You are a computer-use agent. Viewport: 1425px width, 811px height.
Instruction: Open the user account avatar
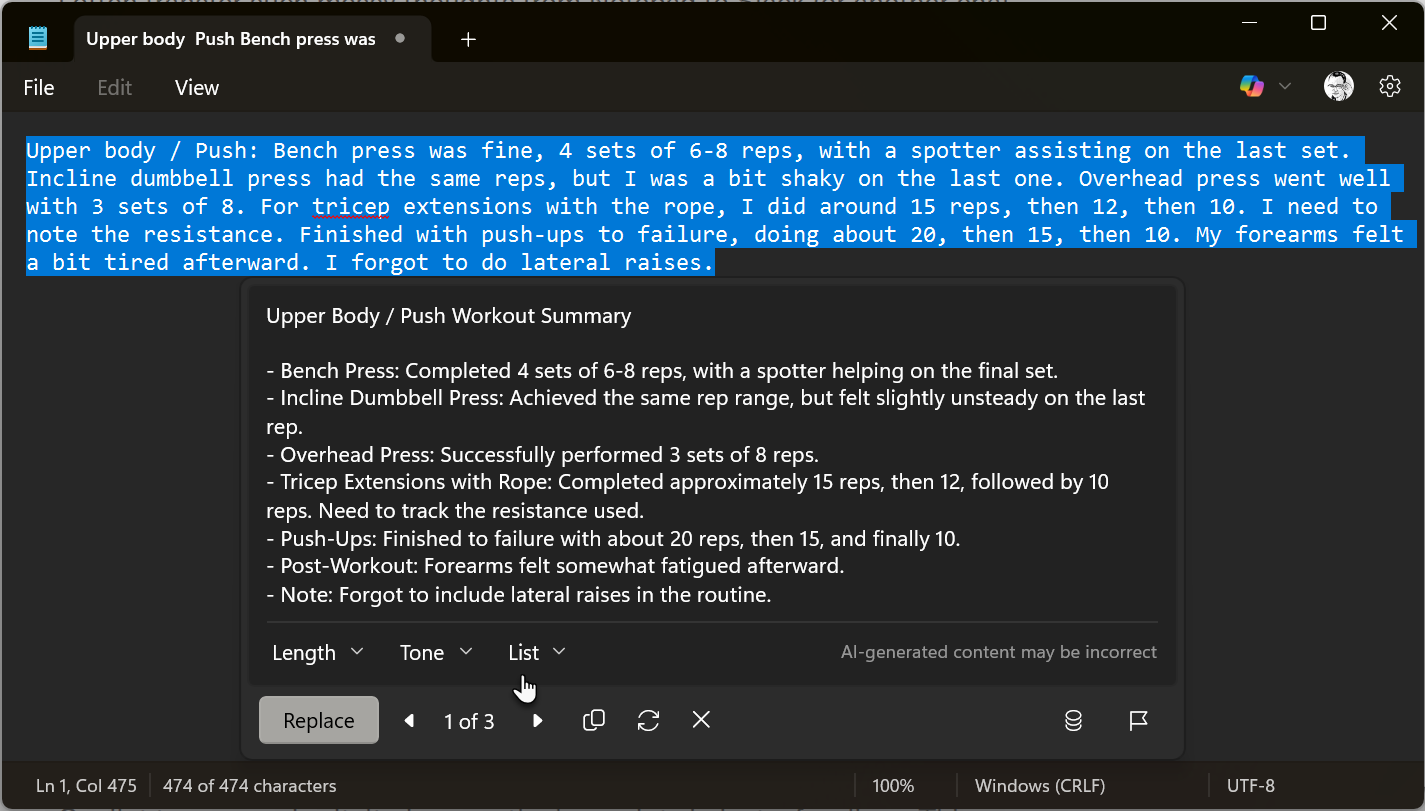click(1339, 87)
